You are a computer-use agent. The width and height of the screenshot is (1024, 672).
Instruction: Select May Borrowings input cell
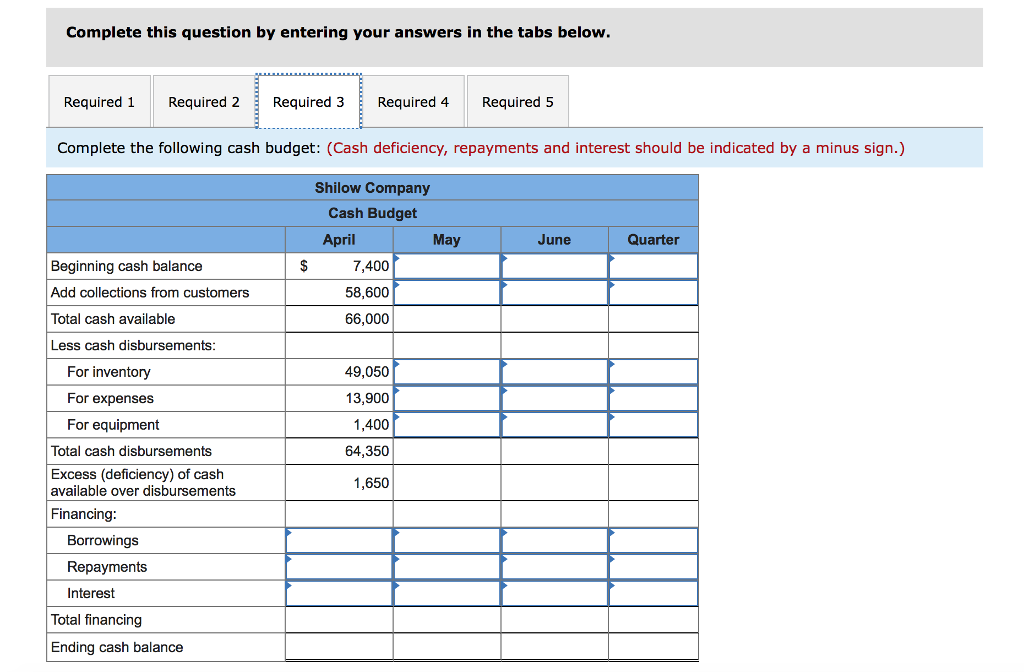(x=447, y=541)
